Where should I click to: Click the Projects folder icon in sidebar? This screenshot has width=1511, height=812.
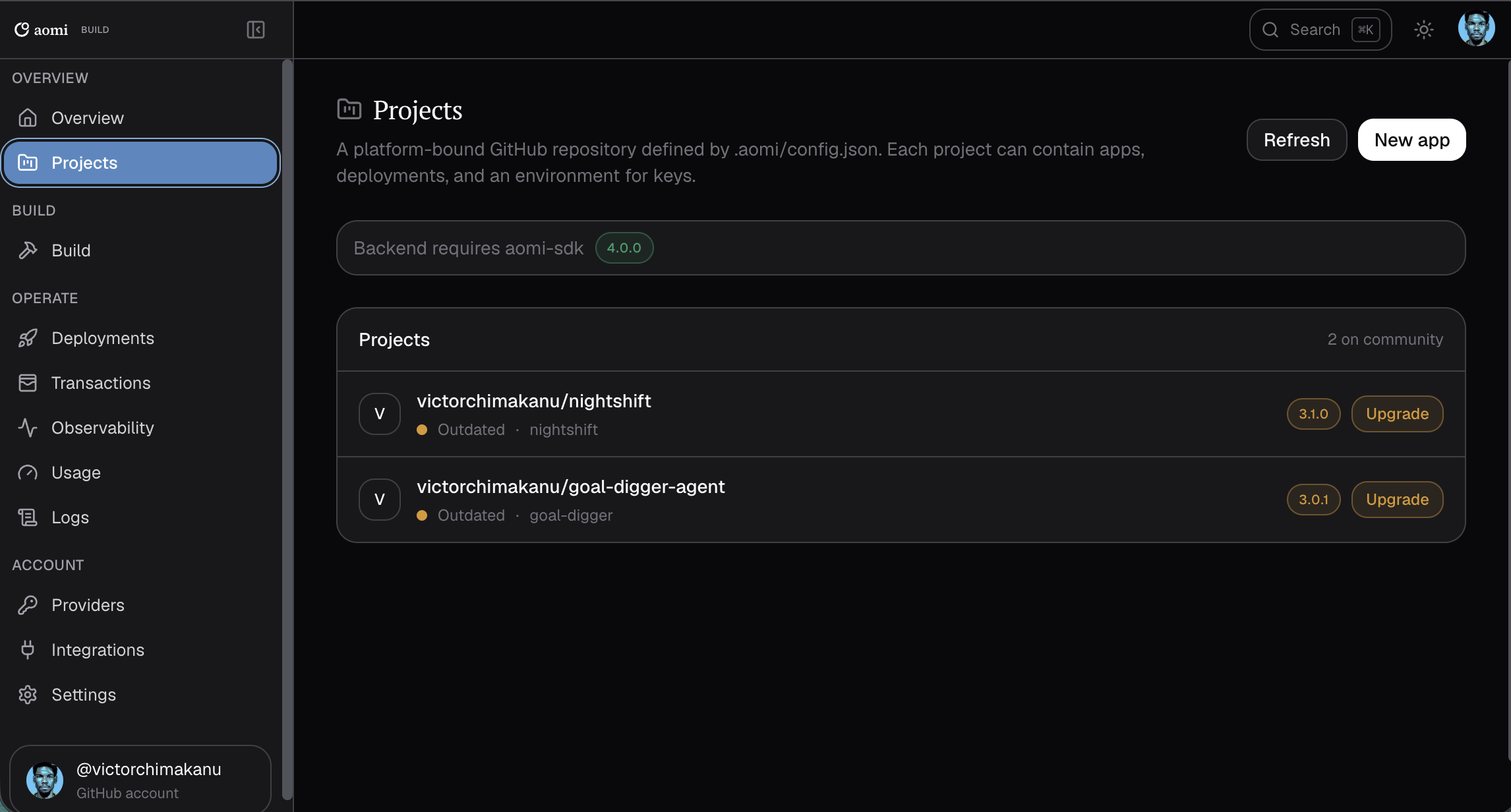28,163
